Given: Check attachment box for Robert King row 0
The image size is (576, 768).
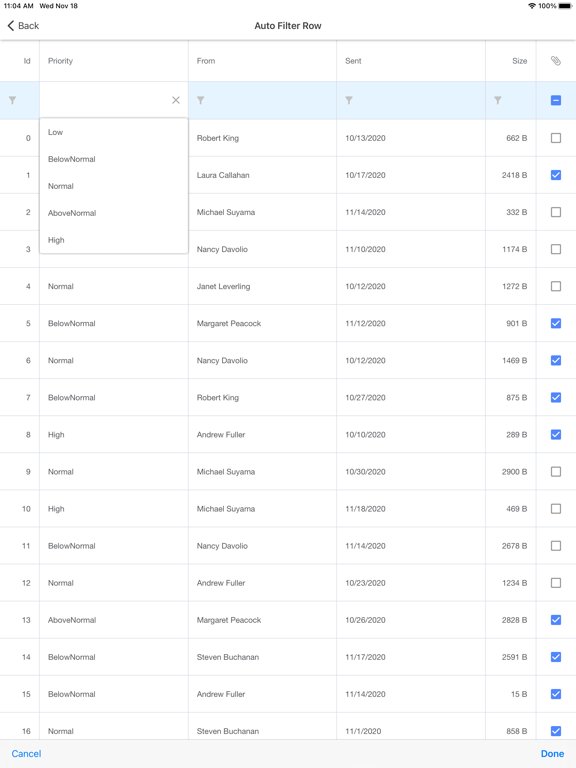Looking at the screenshot, I should point(556,138).
